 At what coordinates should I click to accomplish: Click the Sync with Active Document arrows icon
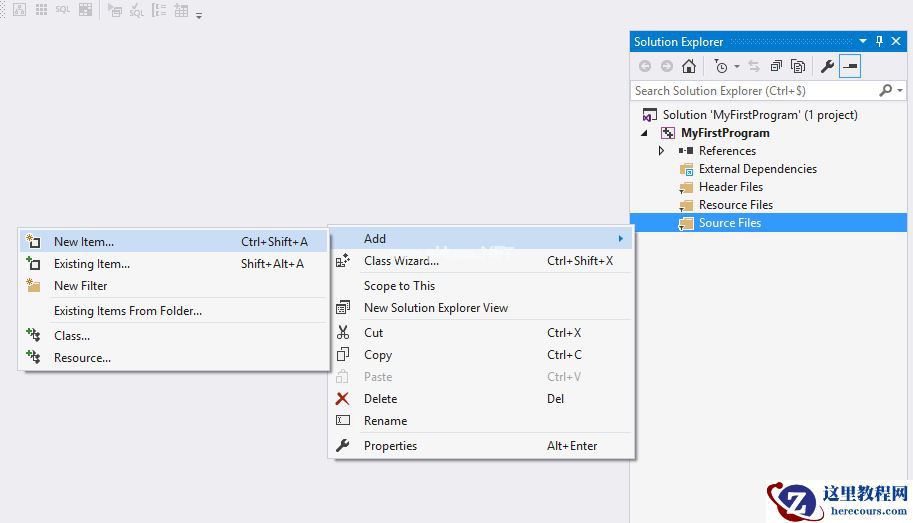click(x=754, y=66)
